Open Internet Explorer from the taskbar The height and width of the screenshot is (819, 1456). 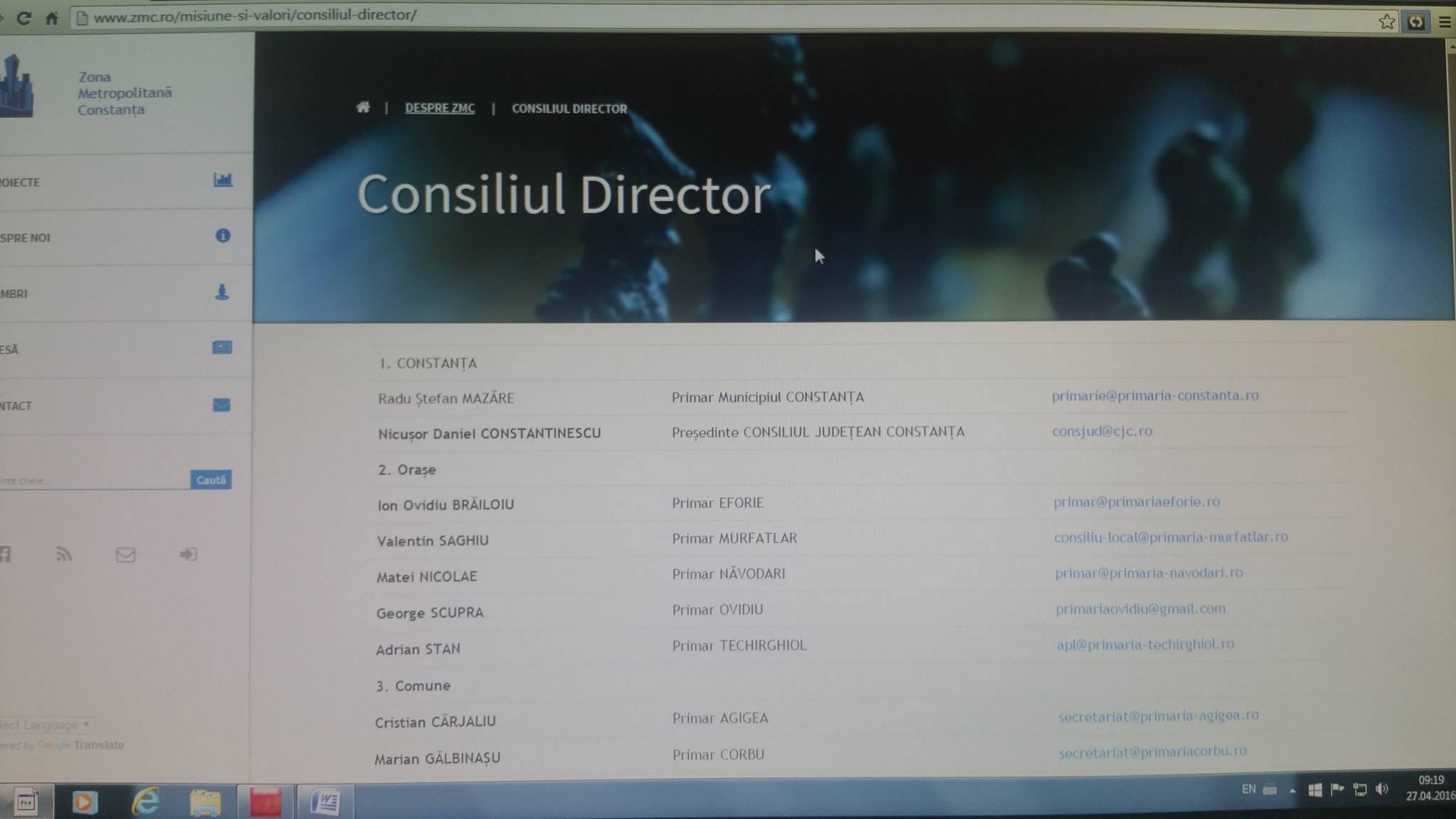[x=146, y=802]
